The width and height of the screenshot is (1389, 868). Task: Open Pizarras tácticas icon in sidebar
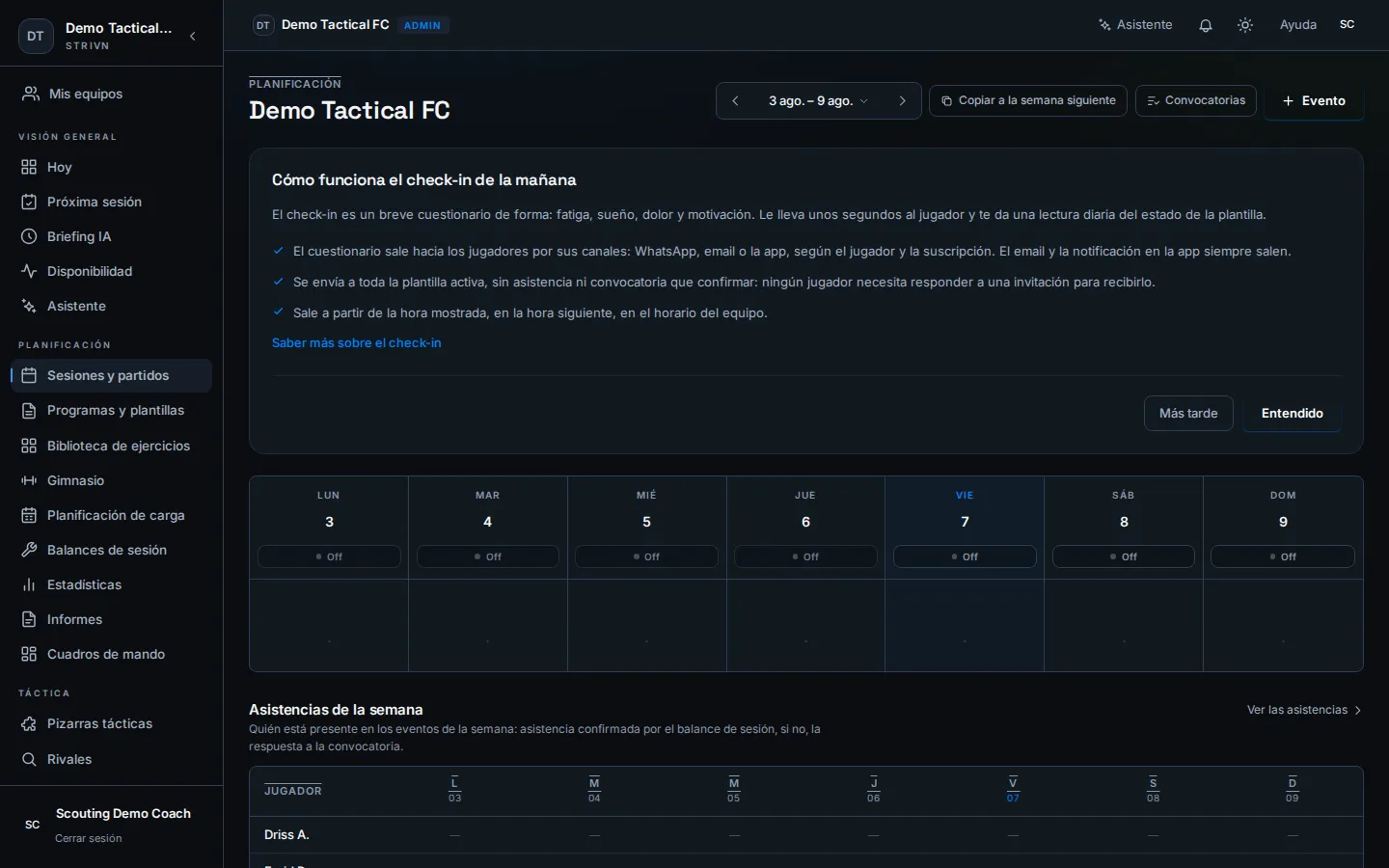(x=29, y=723)
